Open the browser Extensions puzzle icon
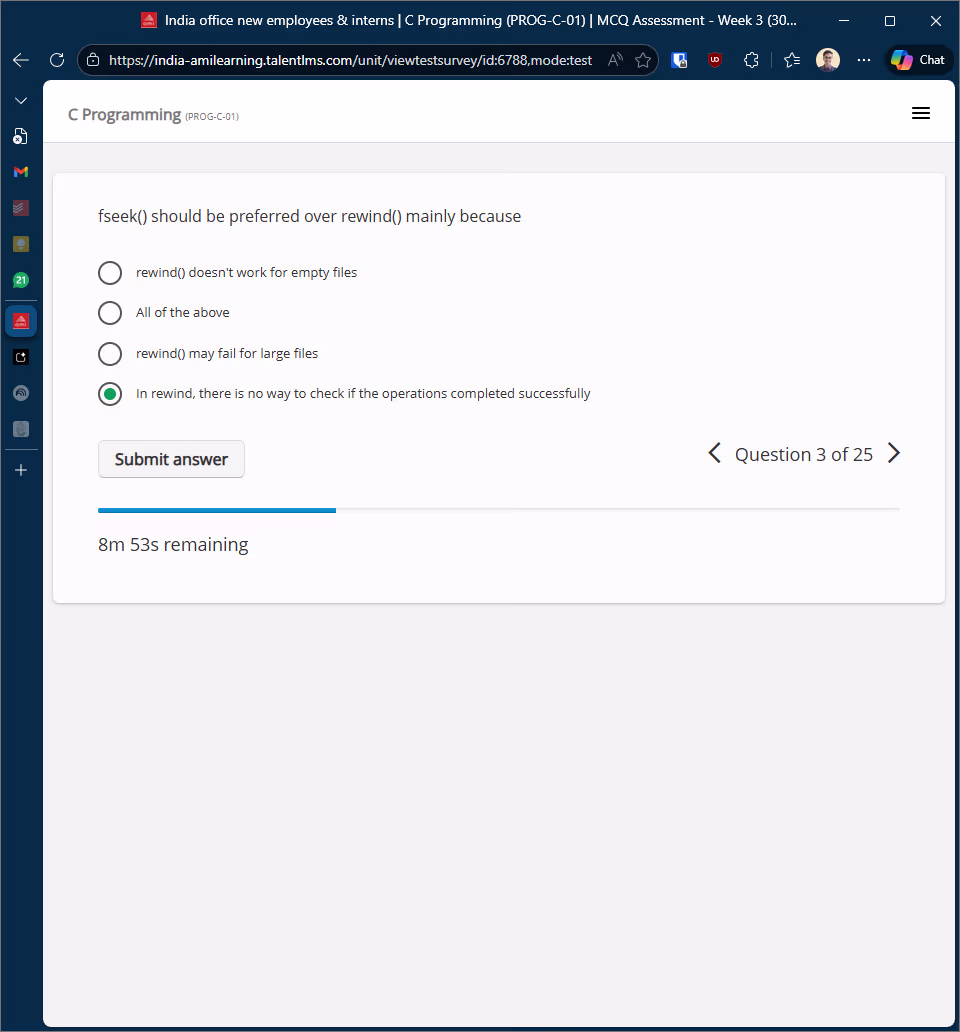960x1032 pixels. (752, 60)
